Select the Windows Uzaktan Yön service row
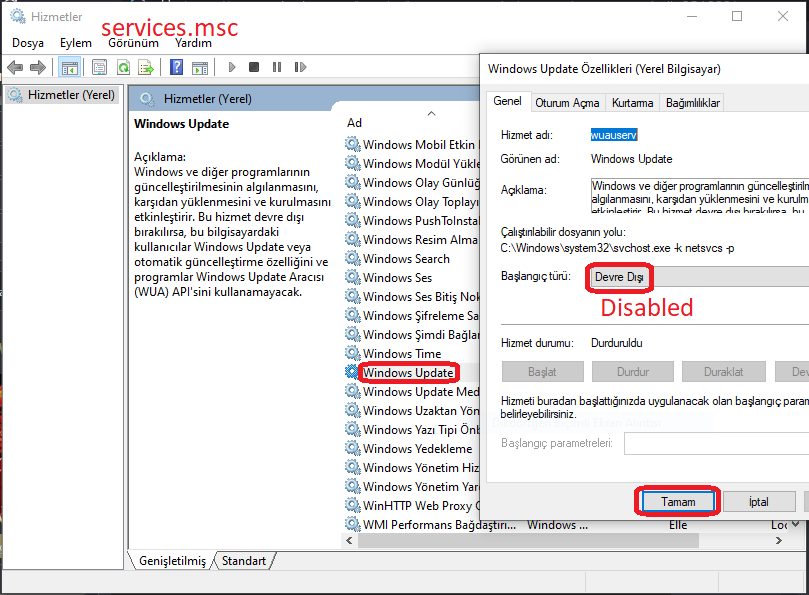This screenshot has height=595, width=809. tap(412, 411)
